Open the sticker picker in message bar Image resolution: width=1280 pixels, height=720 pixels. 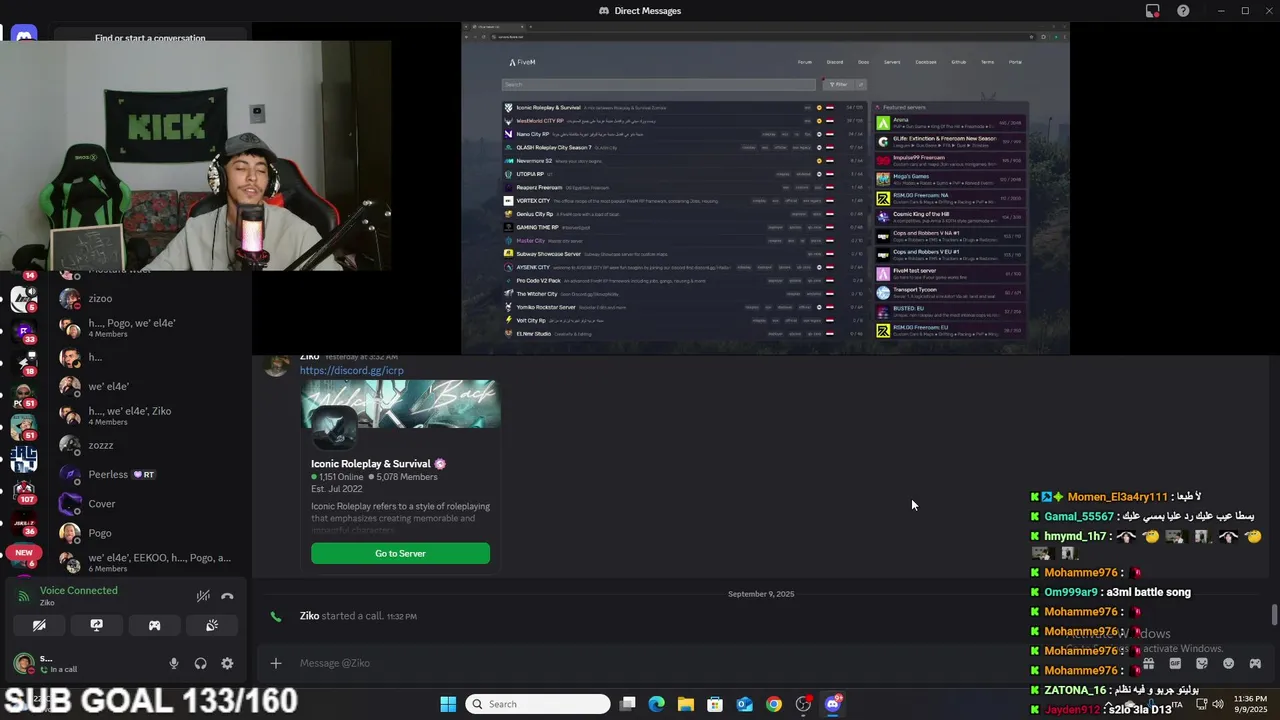coord(1202,663)
